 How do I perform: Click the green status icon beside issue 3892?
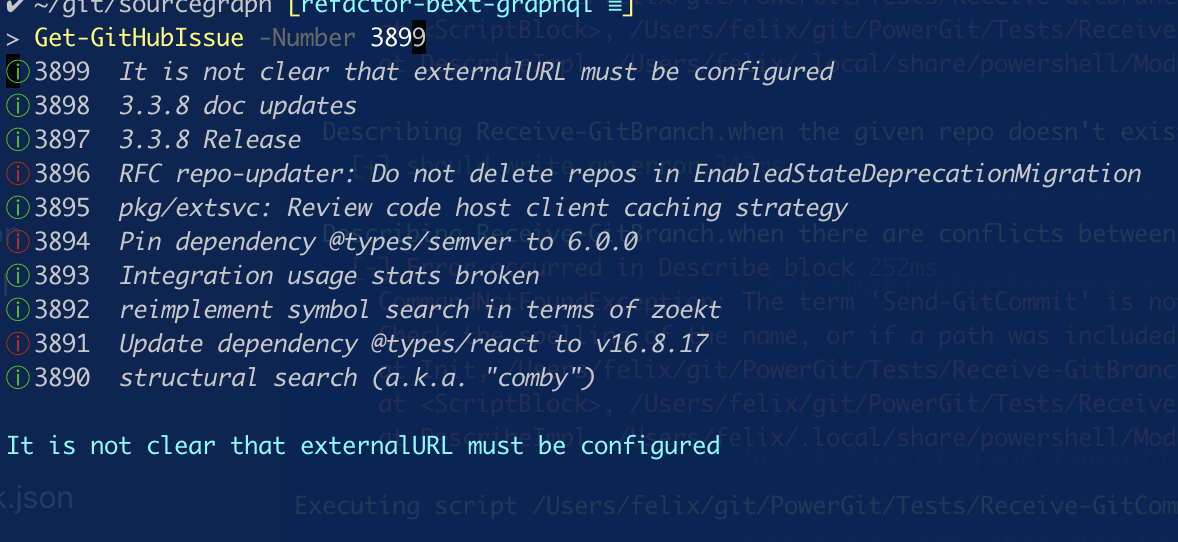click(17, 310)
